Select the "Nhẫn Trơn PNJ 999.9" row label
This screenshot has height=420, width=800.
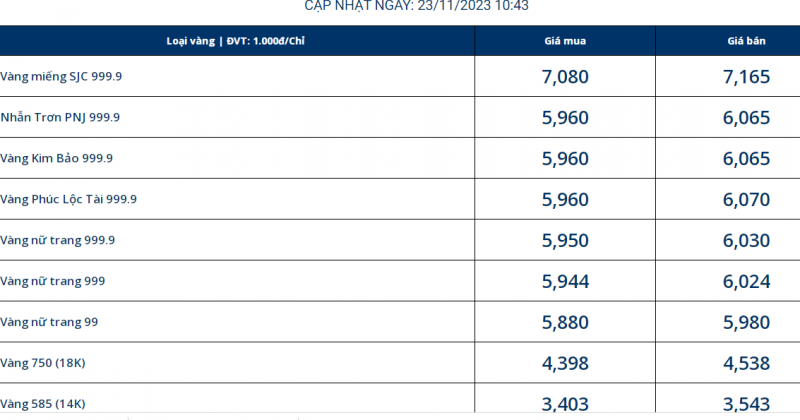[x=60, y=117]
